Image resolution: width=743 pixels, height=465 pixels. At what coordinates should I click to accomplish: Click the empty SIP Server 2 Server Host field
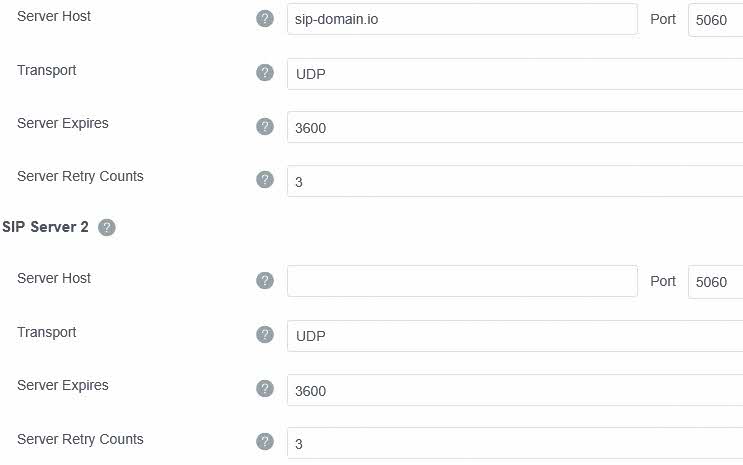pyautogui.click(x=462, y=281)
